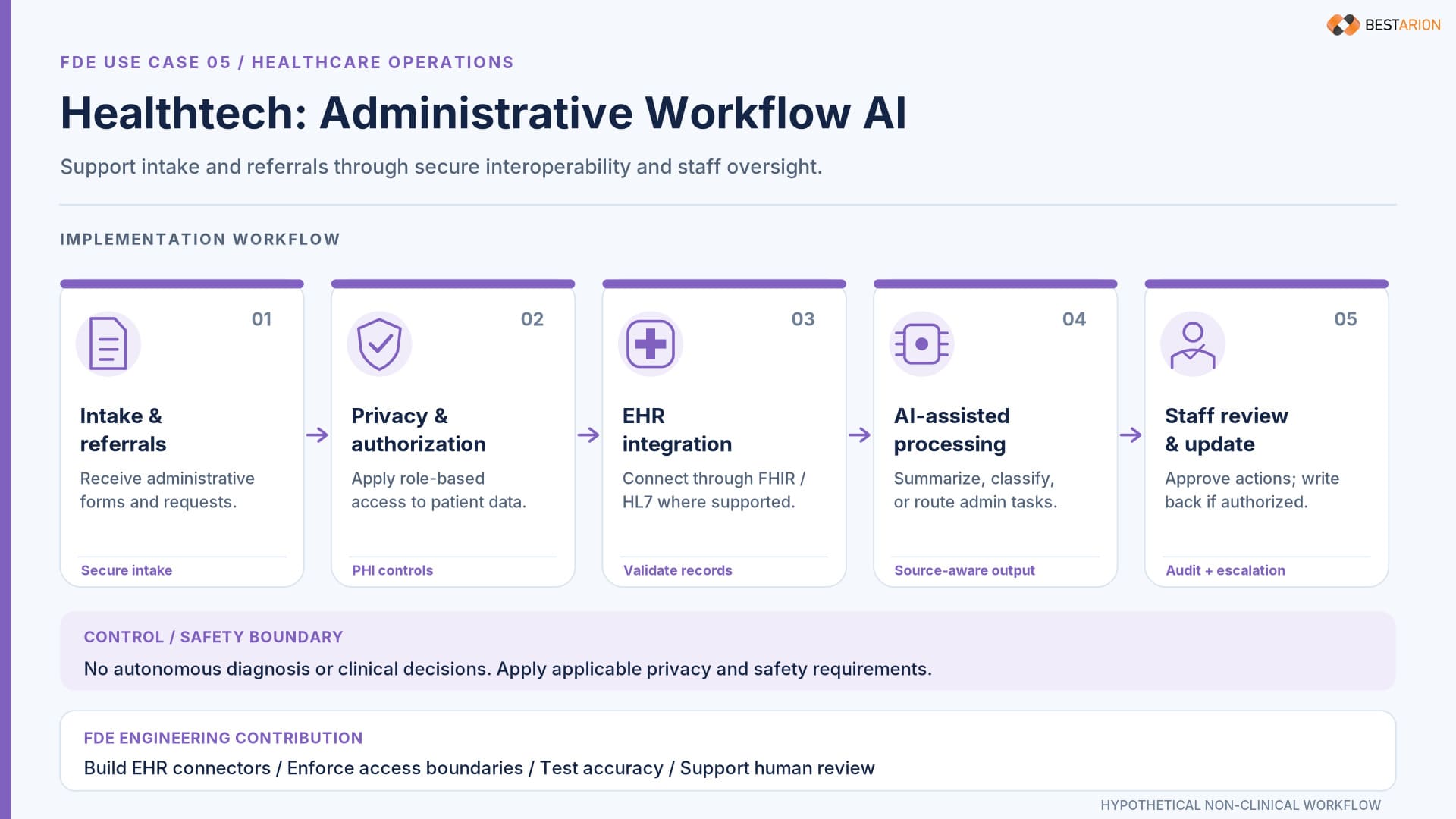Screen dimensions: 1456x819
Task: Click 'Summarize, classify, or route admin tasks.'
Action: coord(975,490)
